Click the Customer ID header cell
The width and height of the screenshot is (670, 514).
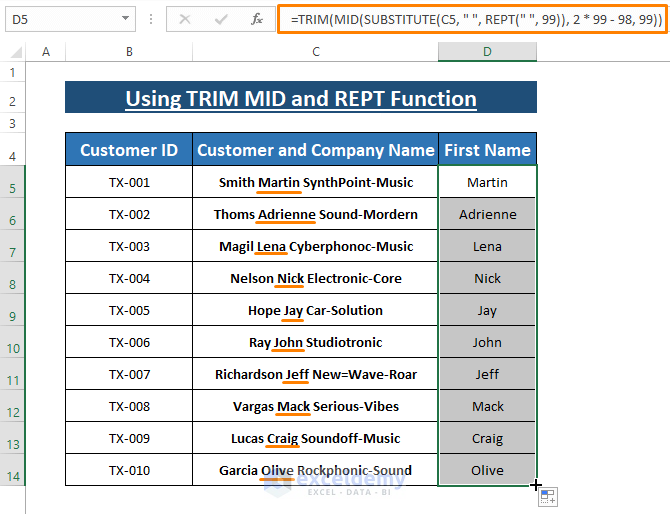click(129, 150)
